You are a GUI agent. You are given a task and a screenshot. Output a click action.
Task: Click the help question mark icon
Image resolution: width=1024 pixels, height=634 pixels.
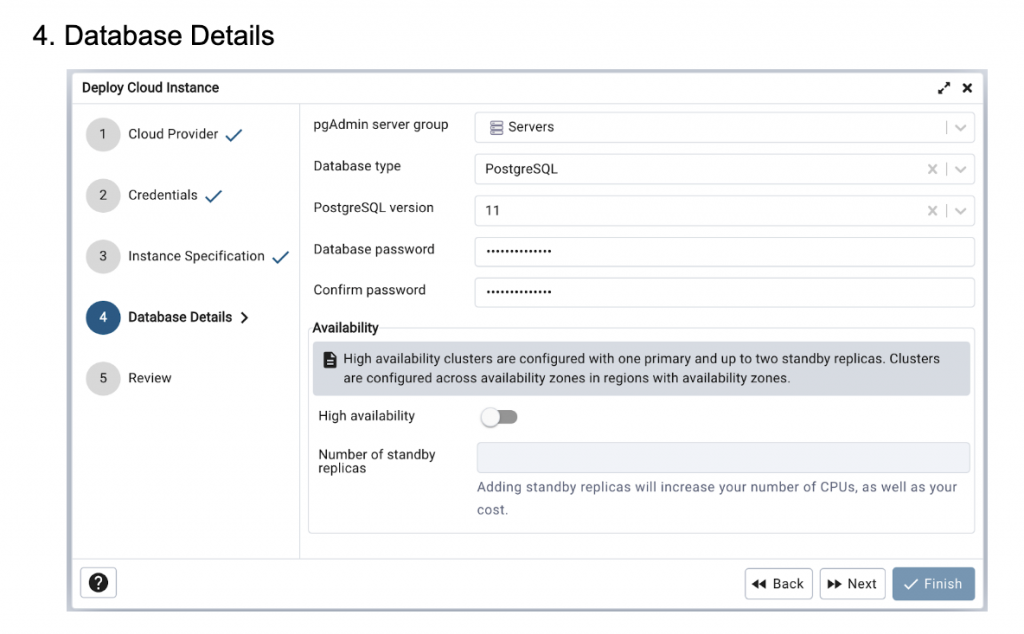98,582
